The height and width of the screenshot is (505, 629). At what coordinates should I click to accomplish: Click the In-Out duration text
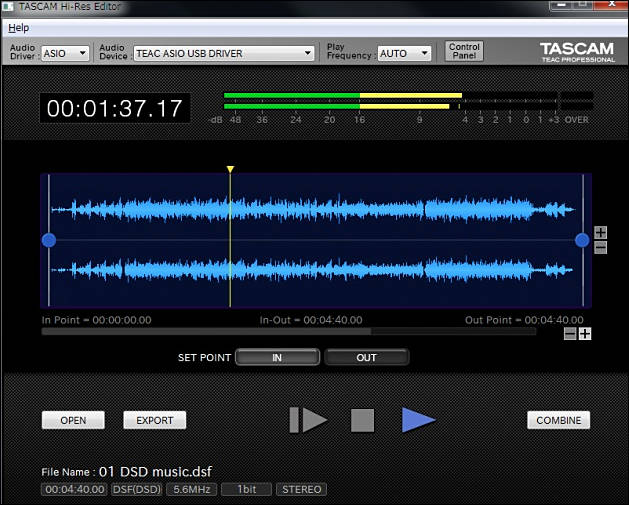click(x=311, y=320)
